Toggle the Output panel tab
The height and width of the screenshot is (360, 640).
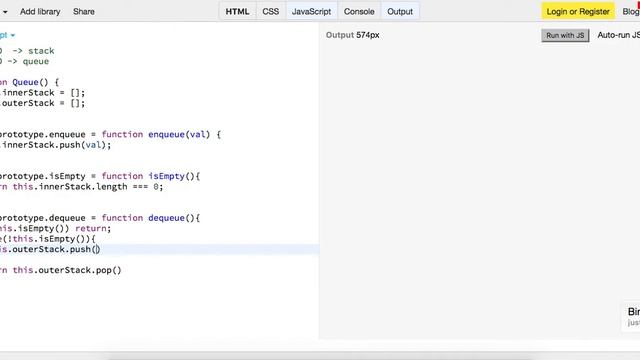point(400,11)
